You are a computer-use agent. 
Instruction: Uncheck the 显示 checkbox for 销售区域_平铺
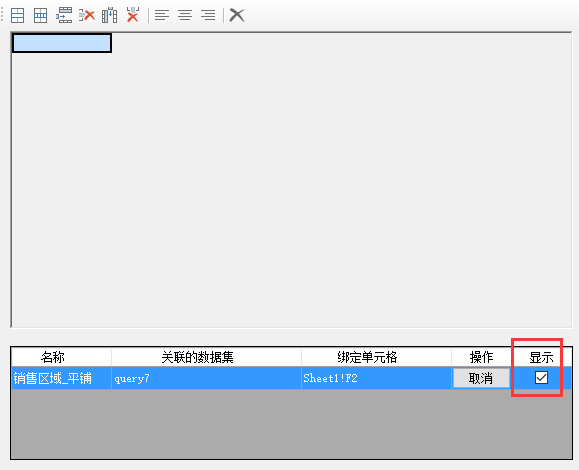click(541, 378)
